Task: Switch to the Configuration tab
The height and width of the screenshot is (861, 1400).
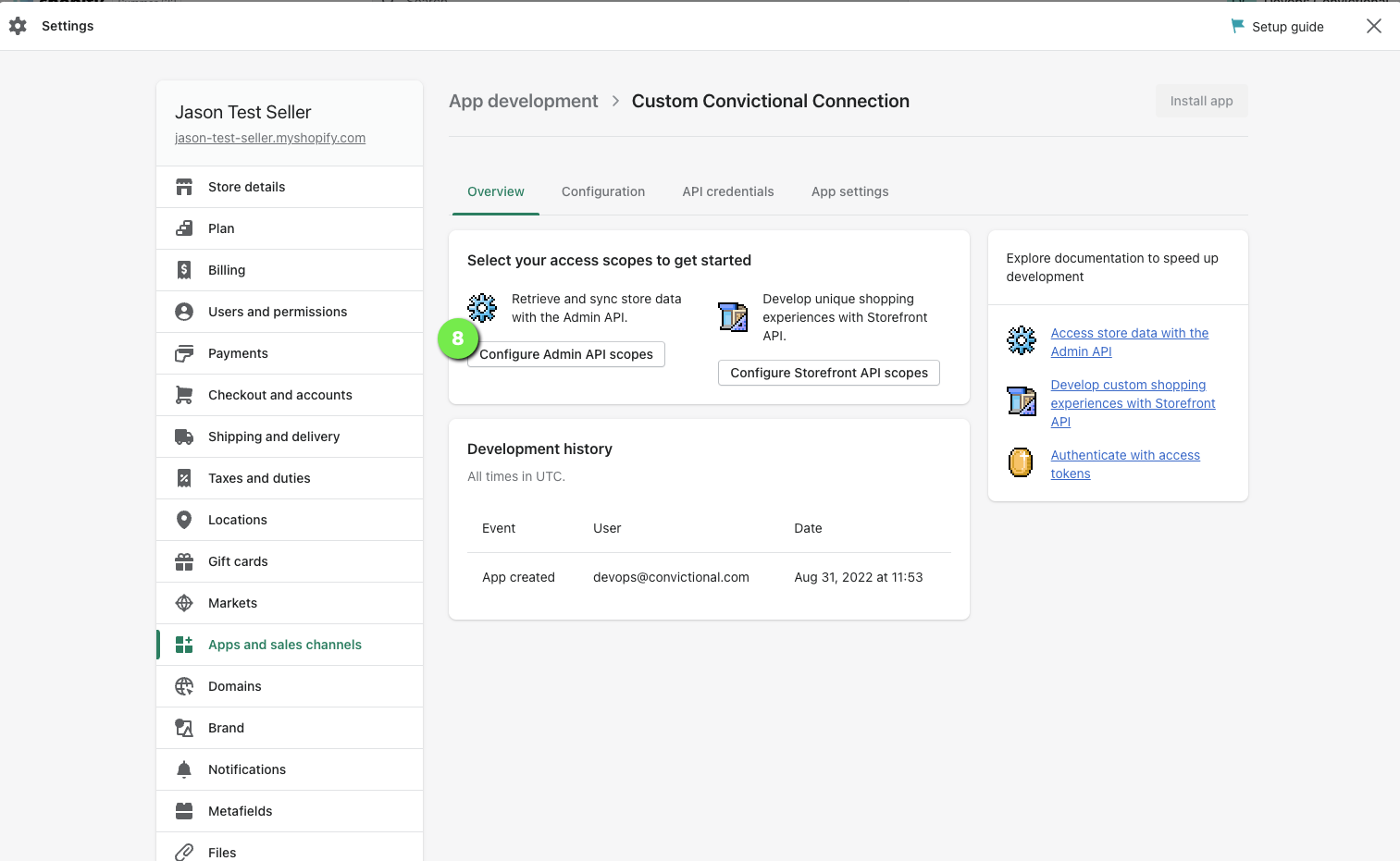Action: [x=603, y=191]
